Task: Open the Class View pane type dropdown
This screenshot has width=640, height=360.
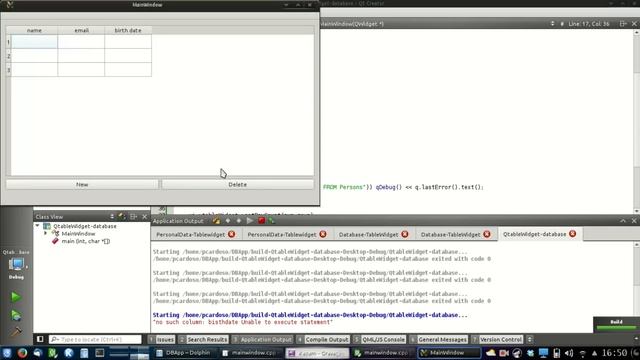Action: [112, 217]
